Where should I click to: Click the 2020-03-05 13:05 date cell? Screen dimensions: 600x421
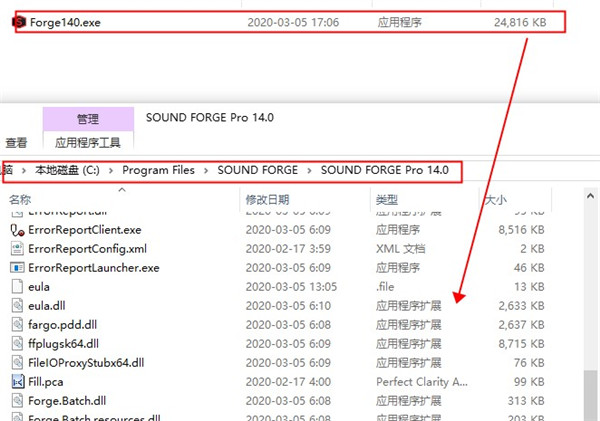[x=291, y=287]
